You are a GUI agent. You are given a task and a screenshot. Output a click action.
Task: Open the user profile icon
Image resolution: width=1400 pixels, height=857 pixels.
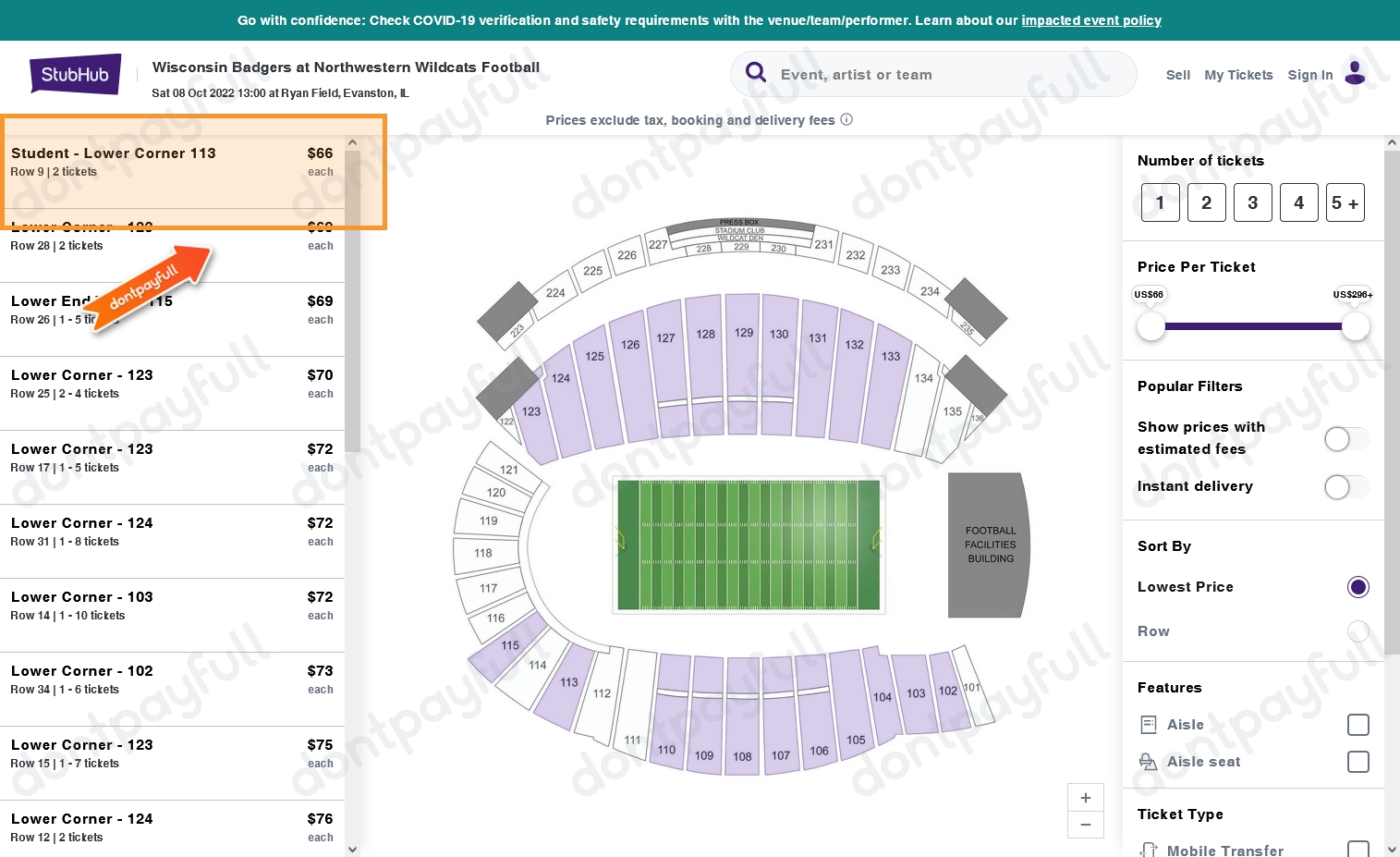[1355, 72]
